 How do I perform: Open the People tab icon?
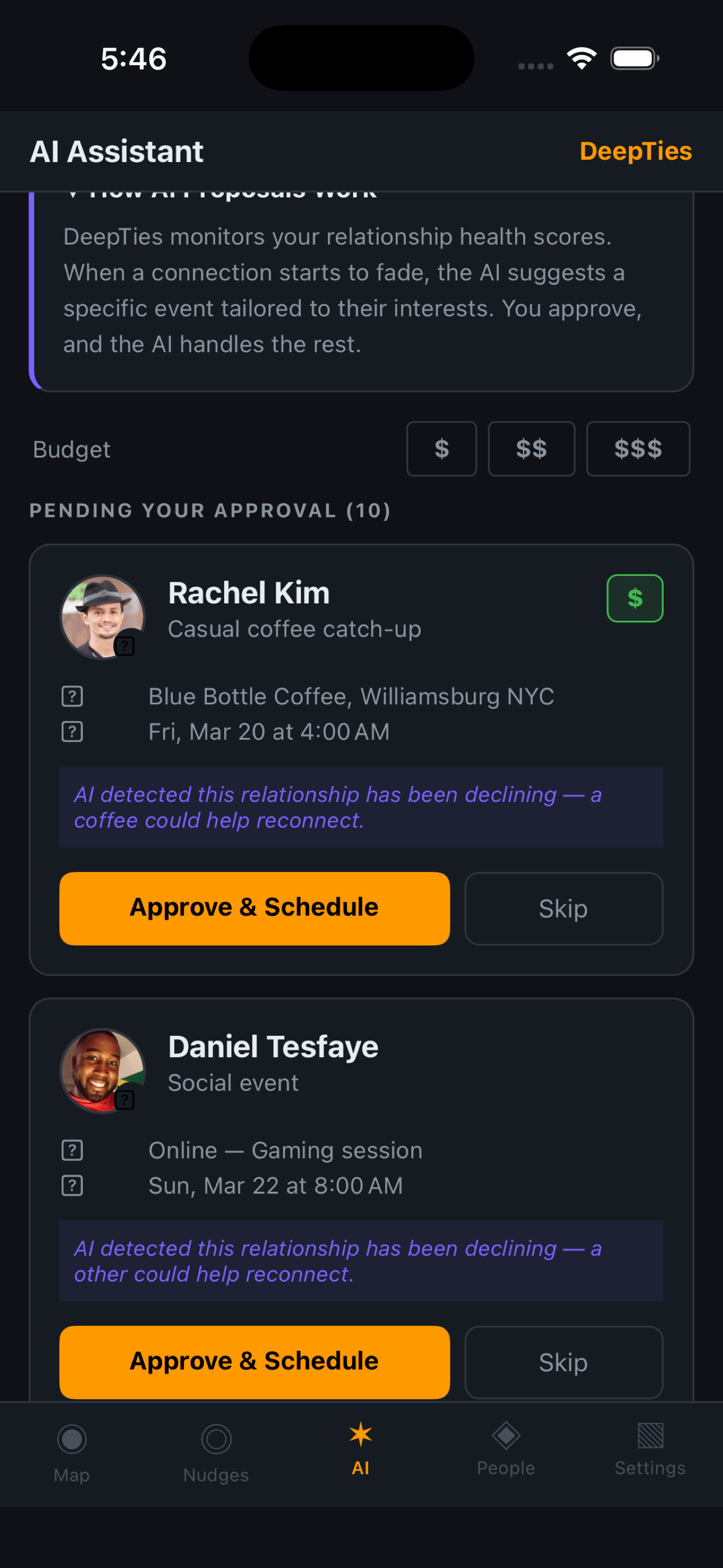(506, 1435)
